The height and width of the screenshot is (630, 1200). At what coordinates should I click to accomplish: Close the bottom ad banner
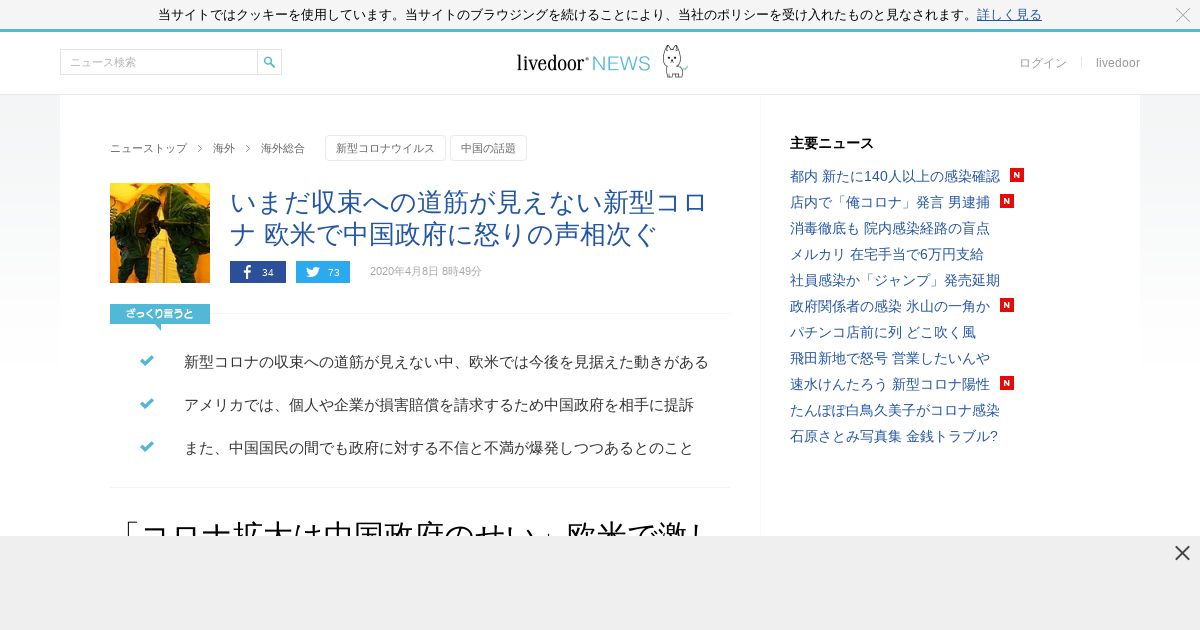(1182, 553)
